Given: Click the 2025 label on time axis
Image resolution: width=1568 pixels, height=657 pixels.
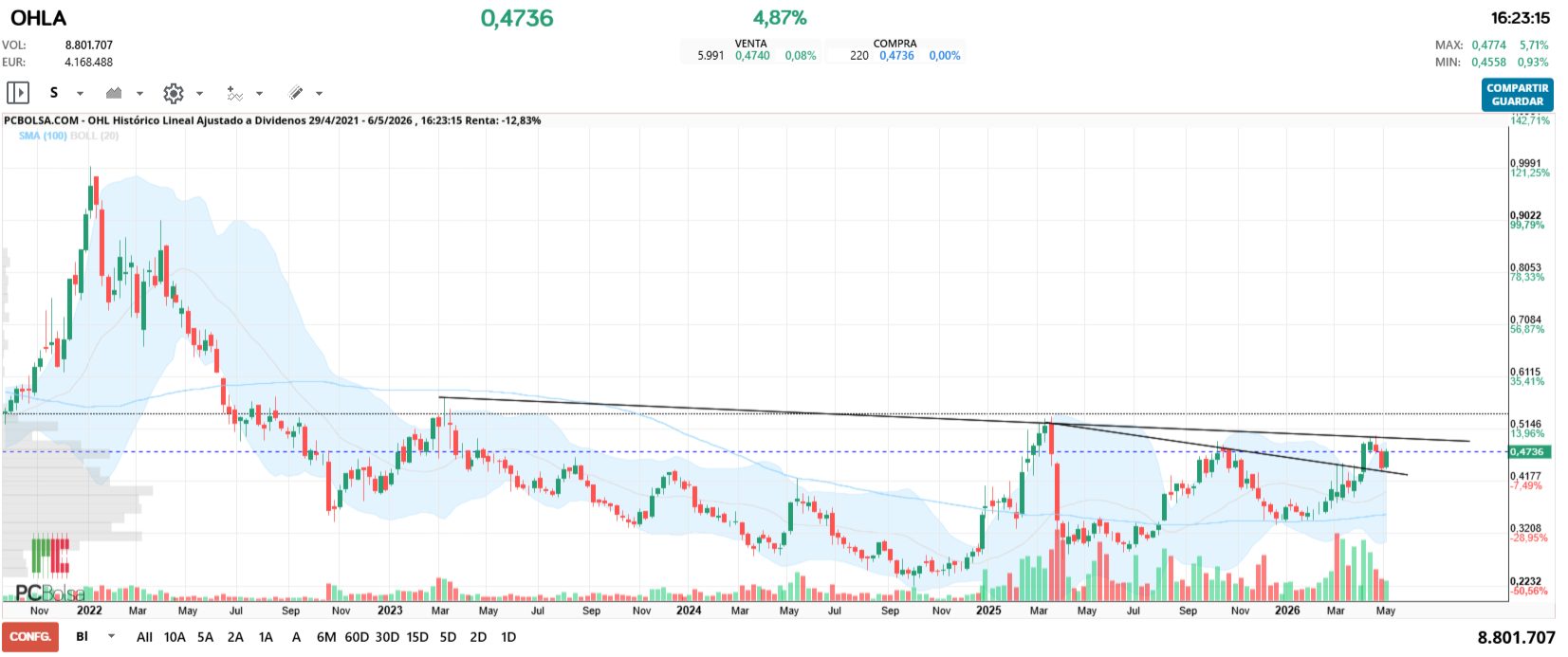Looking at the screenshot, I should pyautogui.click(x=988, y=611).
